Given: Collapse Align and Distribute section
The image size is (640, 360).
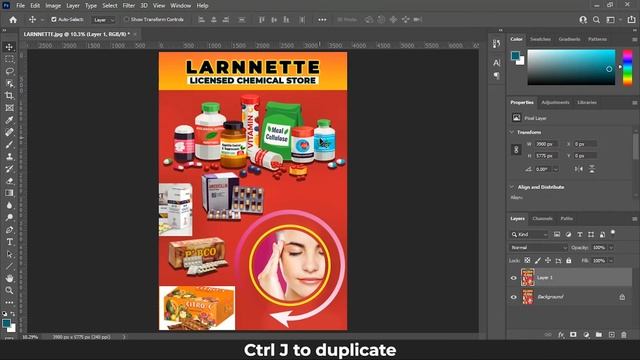Looking at the screenshot, I should point(512,187).
